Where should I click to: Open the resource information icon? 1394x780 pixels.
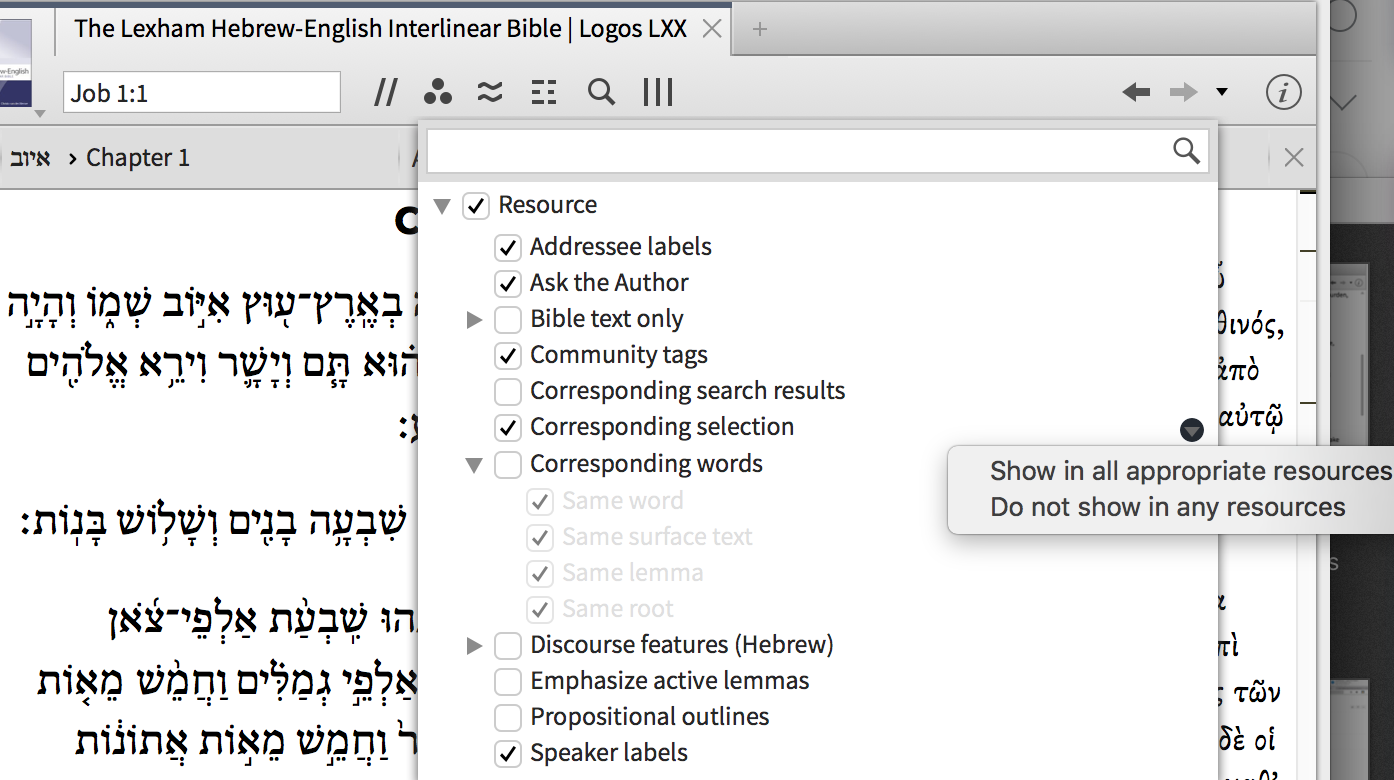(1283, 93)
